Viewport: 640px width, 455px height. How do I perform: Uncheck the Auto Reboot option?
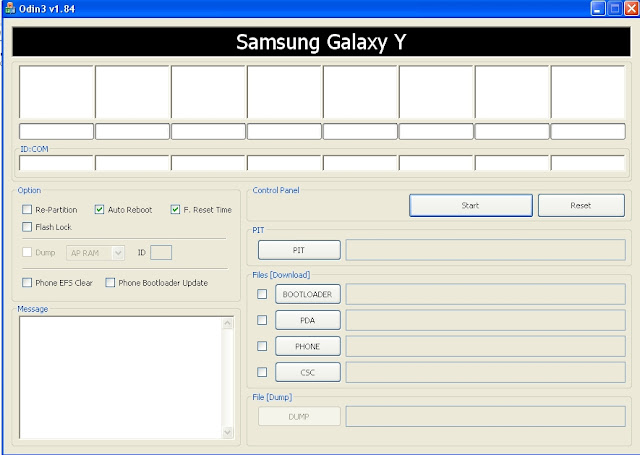(99, 210)
